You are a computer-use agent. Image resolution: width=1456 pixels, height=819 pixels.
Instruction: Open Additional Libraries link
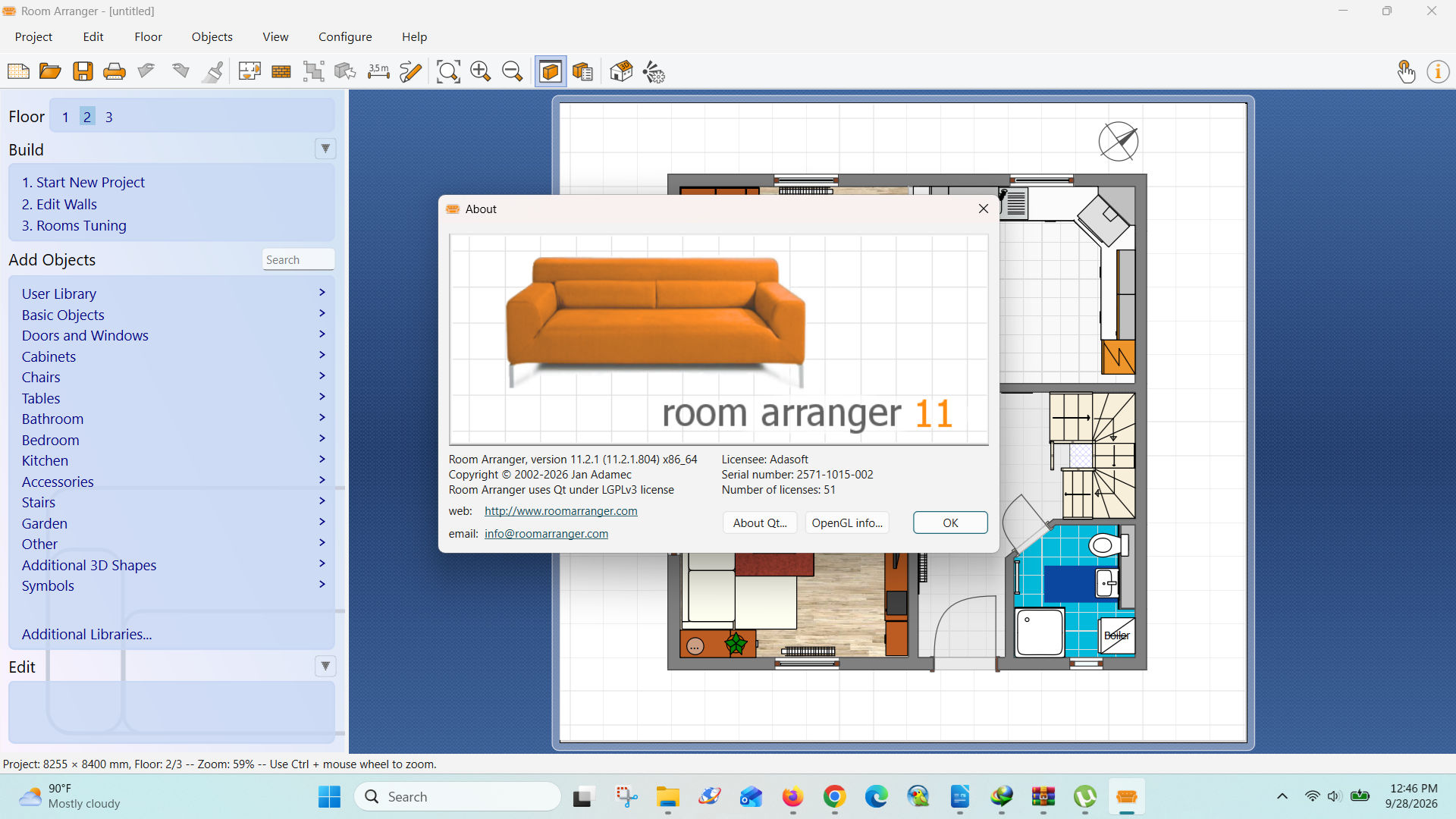click(86, 634)
